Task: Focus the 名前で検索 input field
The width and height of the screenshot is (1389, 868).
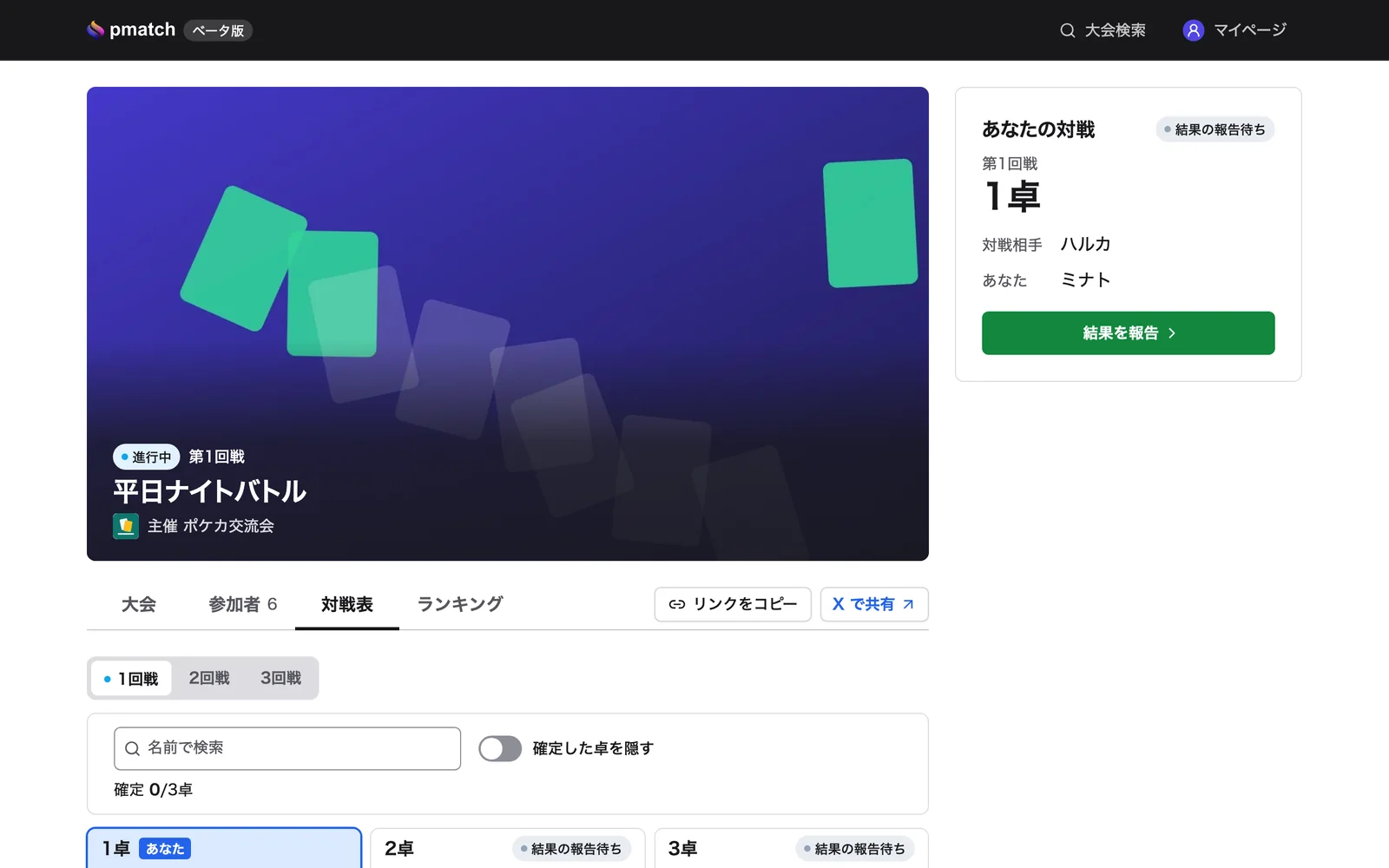Action: 287,748
